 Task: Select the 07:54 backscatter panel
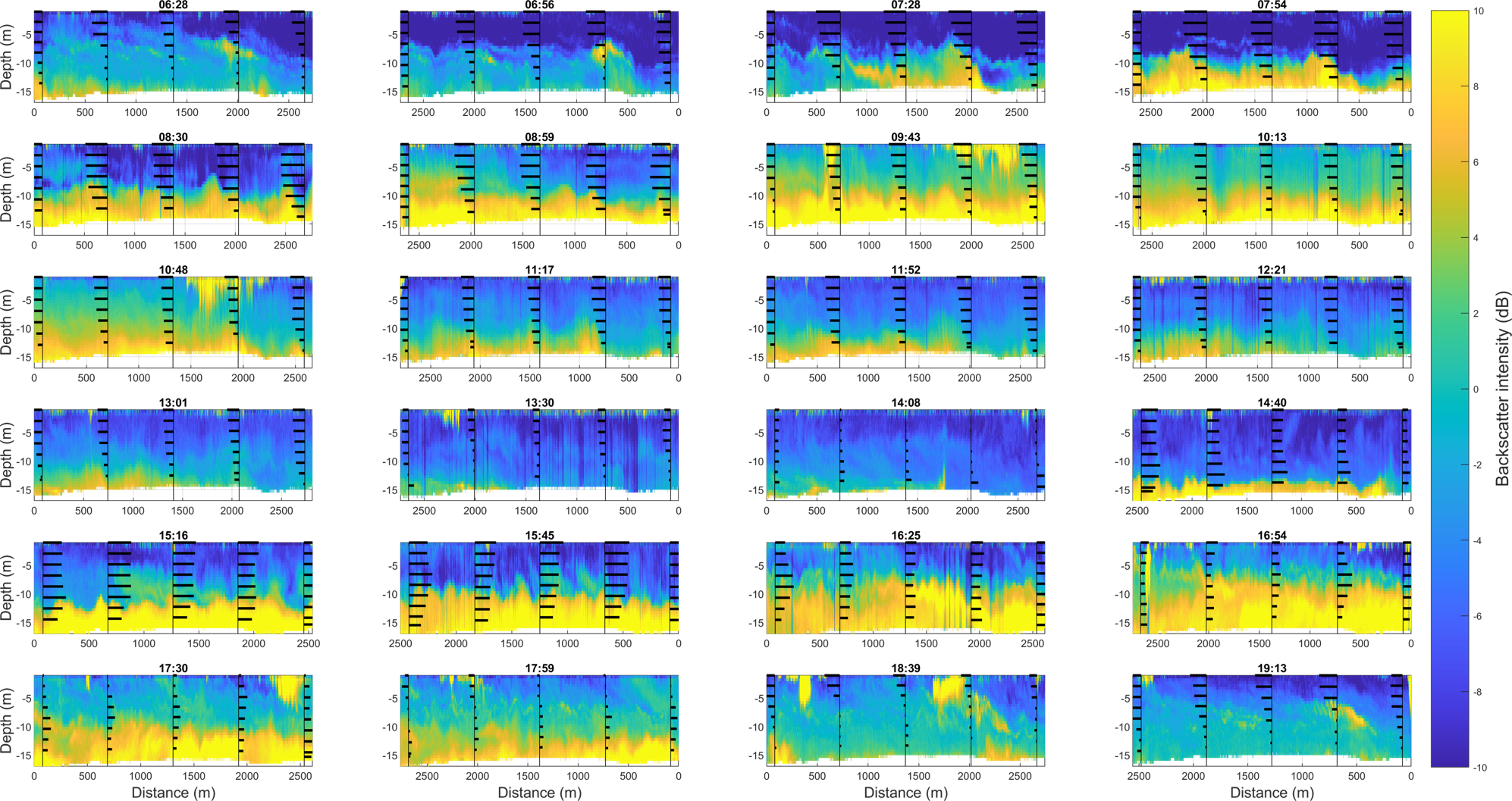pyautogui.click(x=1272, y=55)
